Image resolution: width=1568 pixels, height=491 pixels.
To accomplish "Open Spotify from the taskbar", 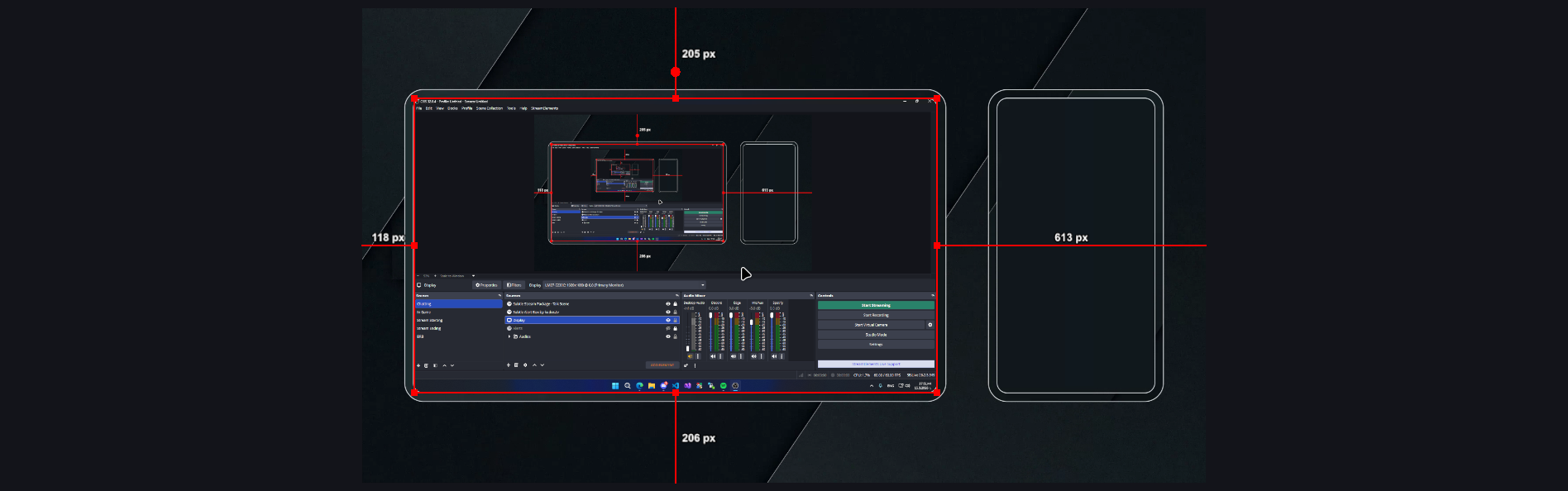I will [724, 385].
